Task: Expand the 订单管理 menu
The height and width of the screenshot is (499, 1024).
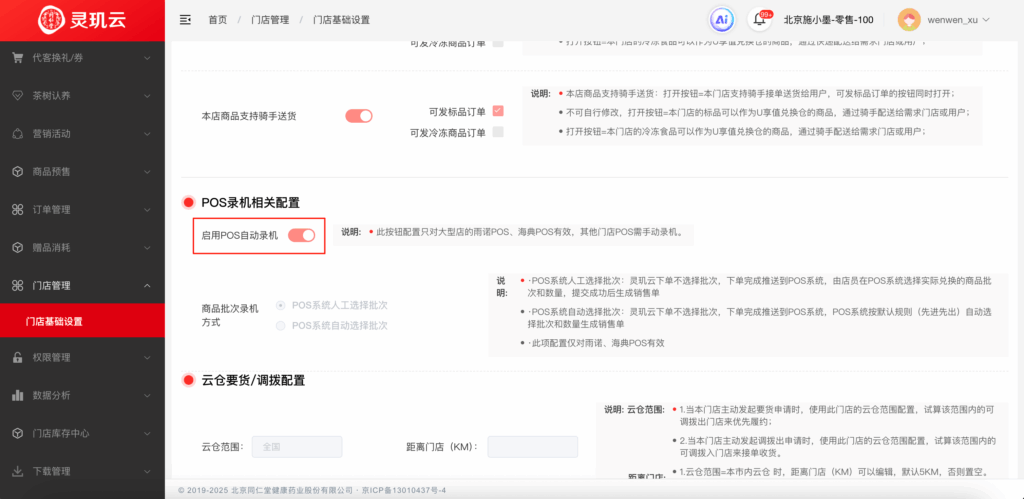Action: (82, 209)
